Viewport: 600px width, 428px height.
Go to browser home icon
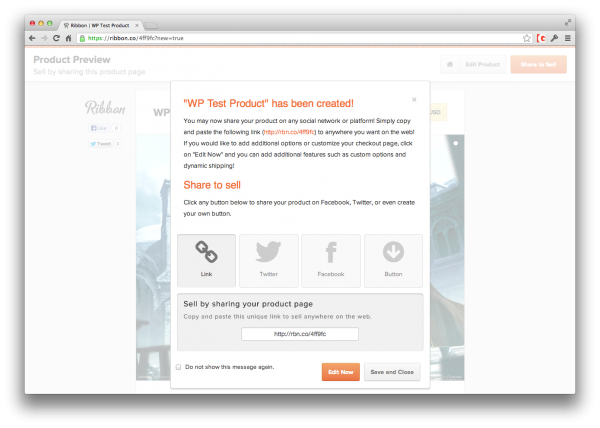click(68, 38)
